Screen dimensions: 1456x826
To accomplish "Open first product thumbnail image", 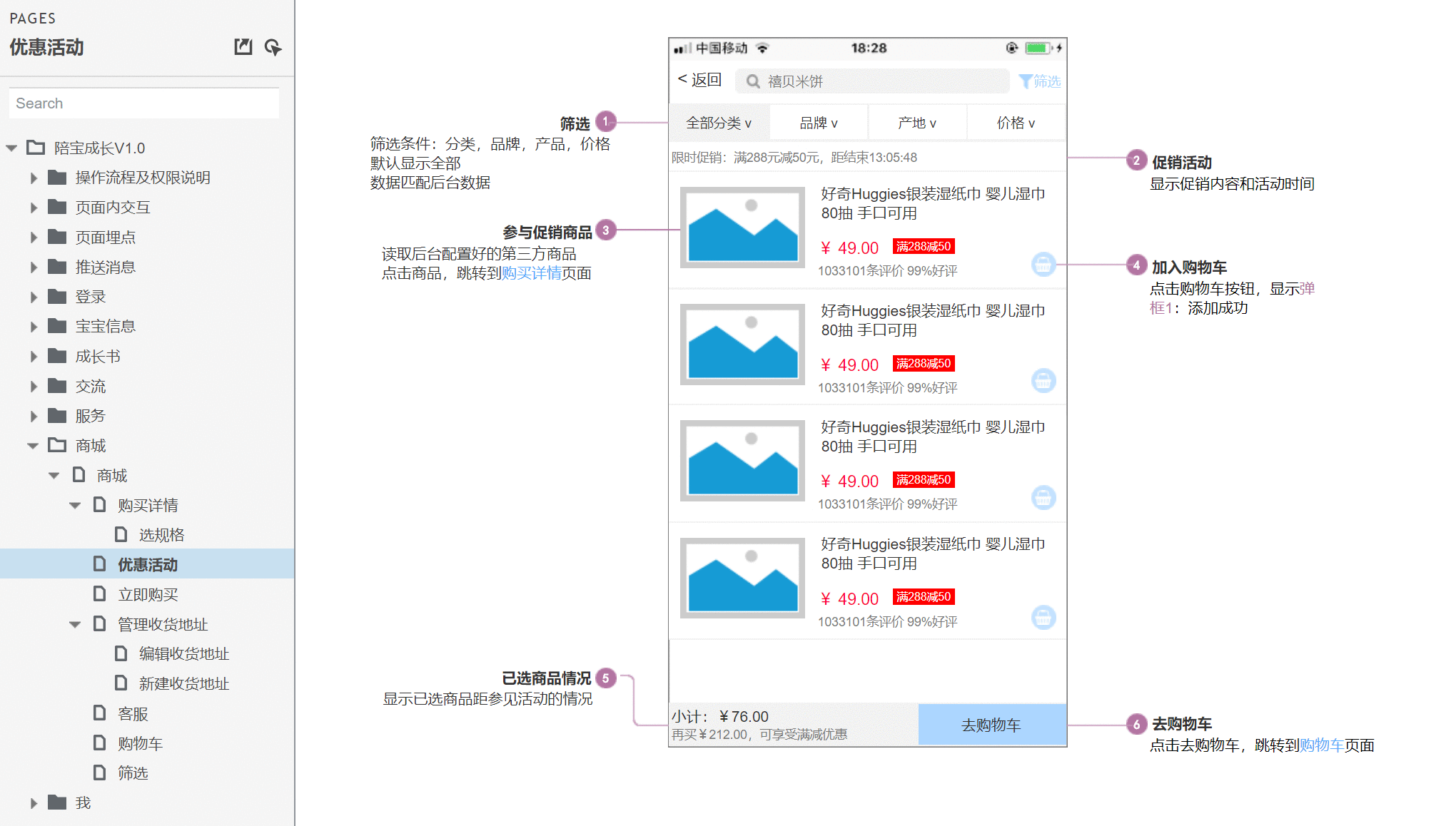I will point(742,228).
